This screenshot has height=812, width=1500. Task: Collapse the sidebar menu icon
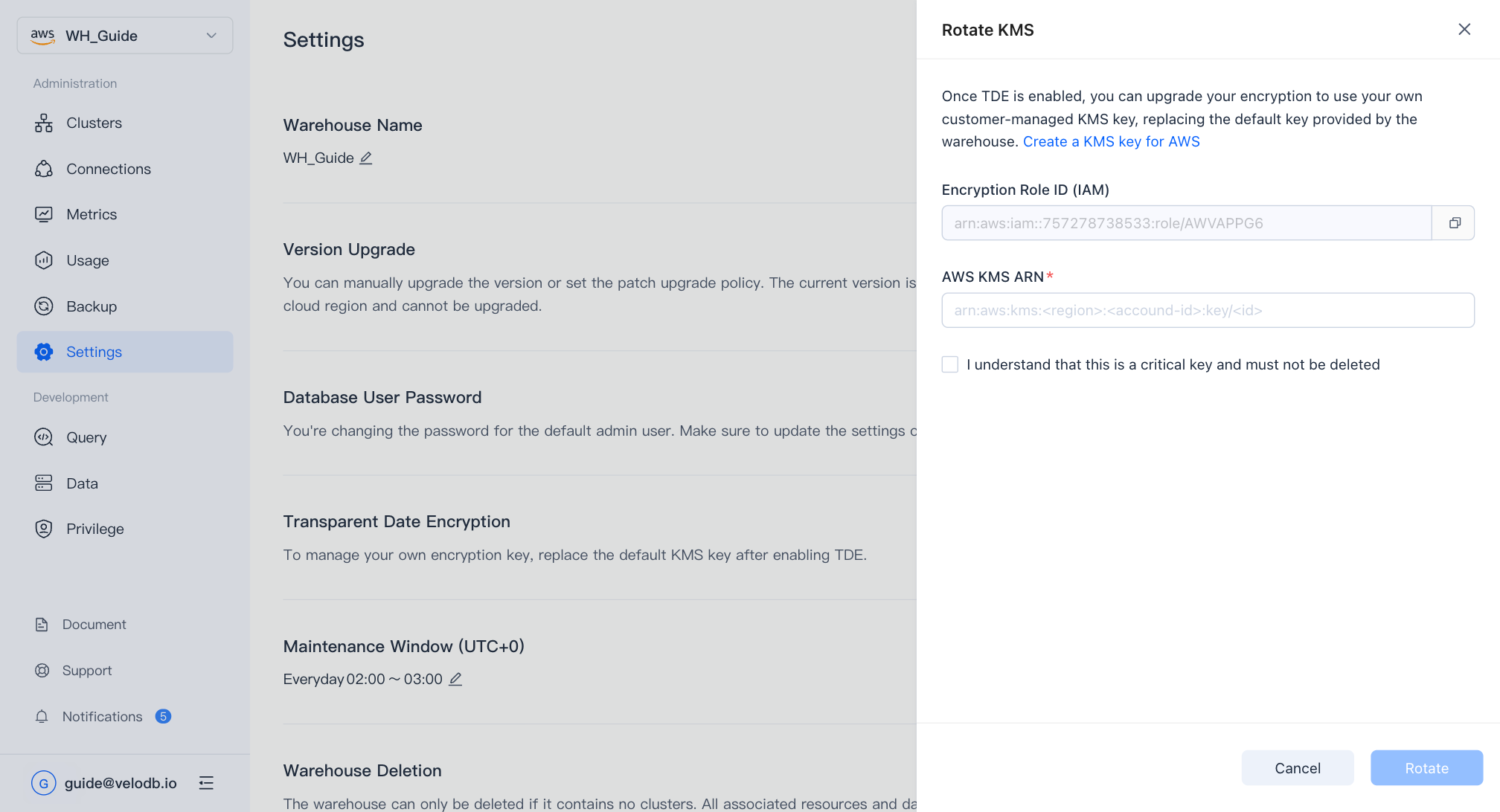click(206, 783)
